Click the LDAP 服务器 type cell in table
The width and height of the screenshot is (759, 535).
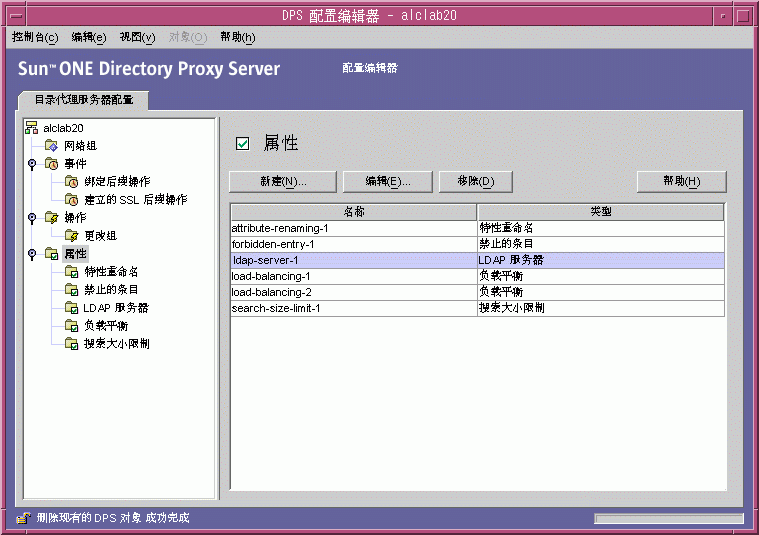coord(601,260)
